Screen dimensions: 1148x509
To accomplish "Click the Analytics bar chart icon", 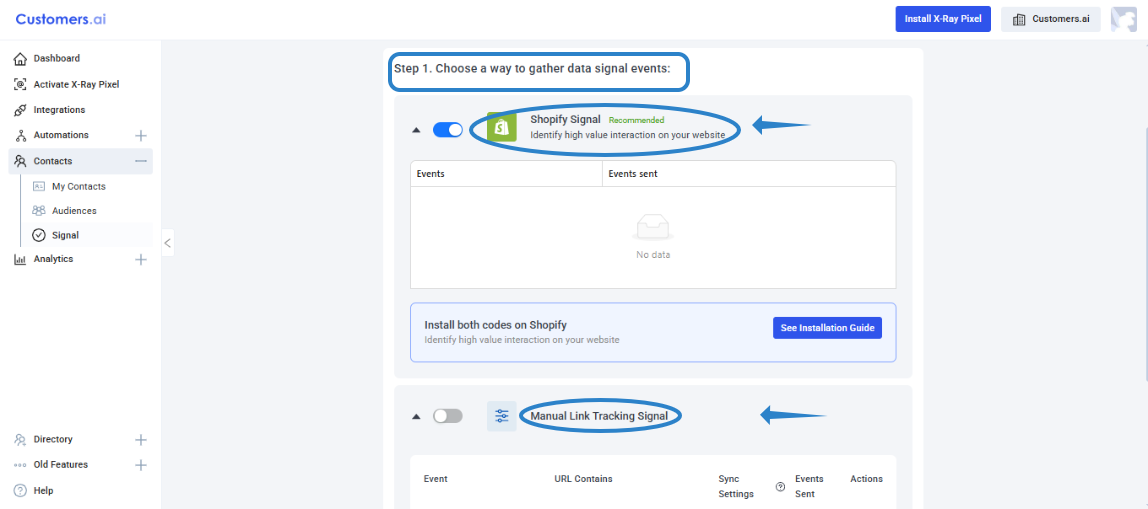I will coord(20,259).
